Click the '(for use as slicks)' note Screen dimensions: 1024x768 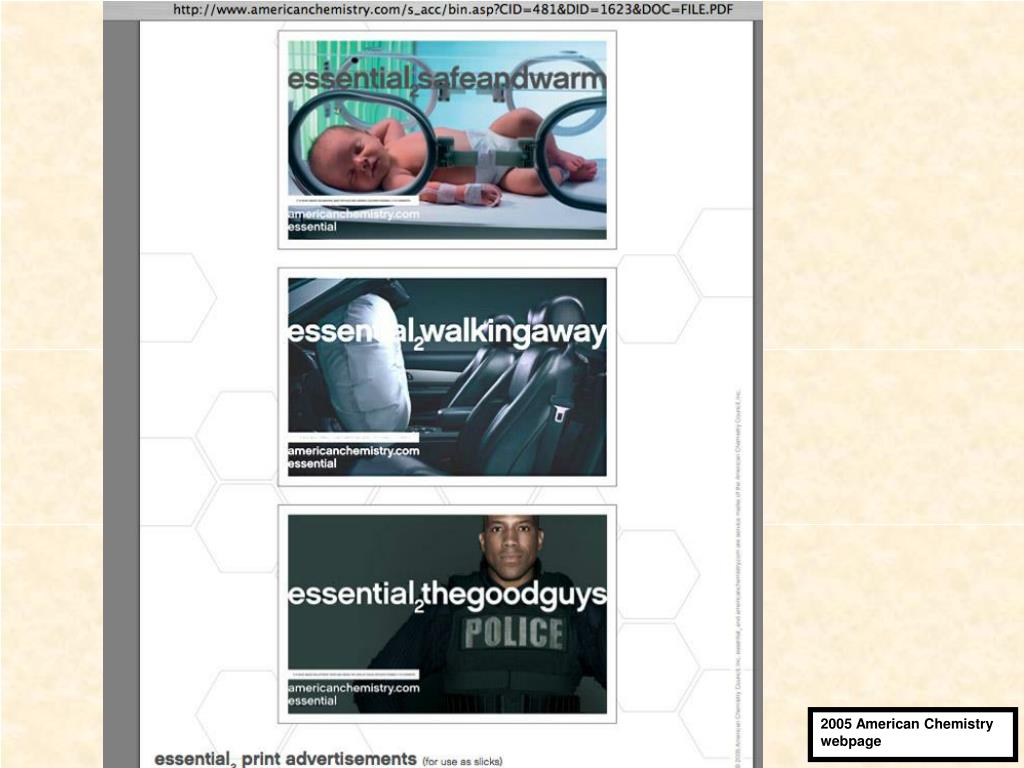click(x=462, y=761)
